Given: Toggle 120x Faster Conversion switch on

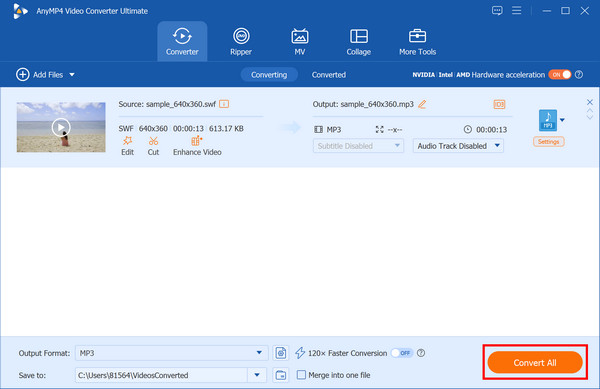Looking at the screenshot, I should pyautogui.click(x=402, y=353).
